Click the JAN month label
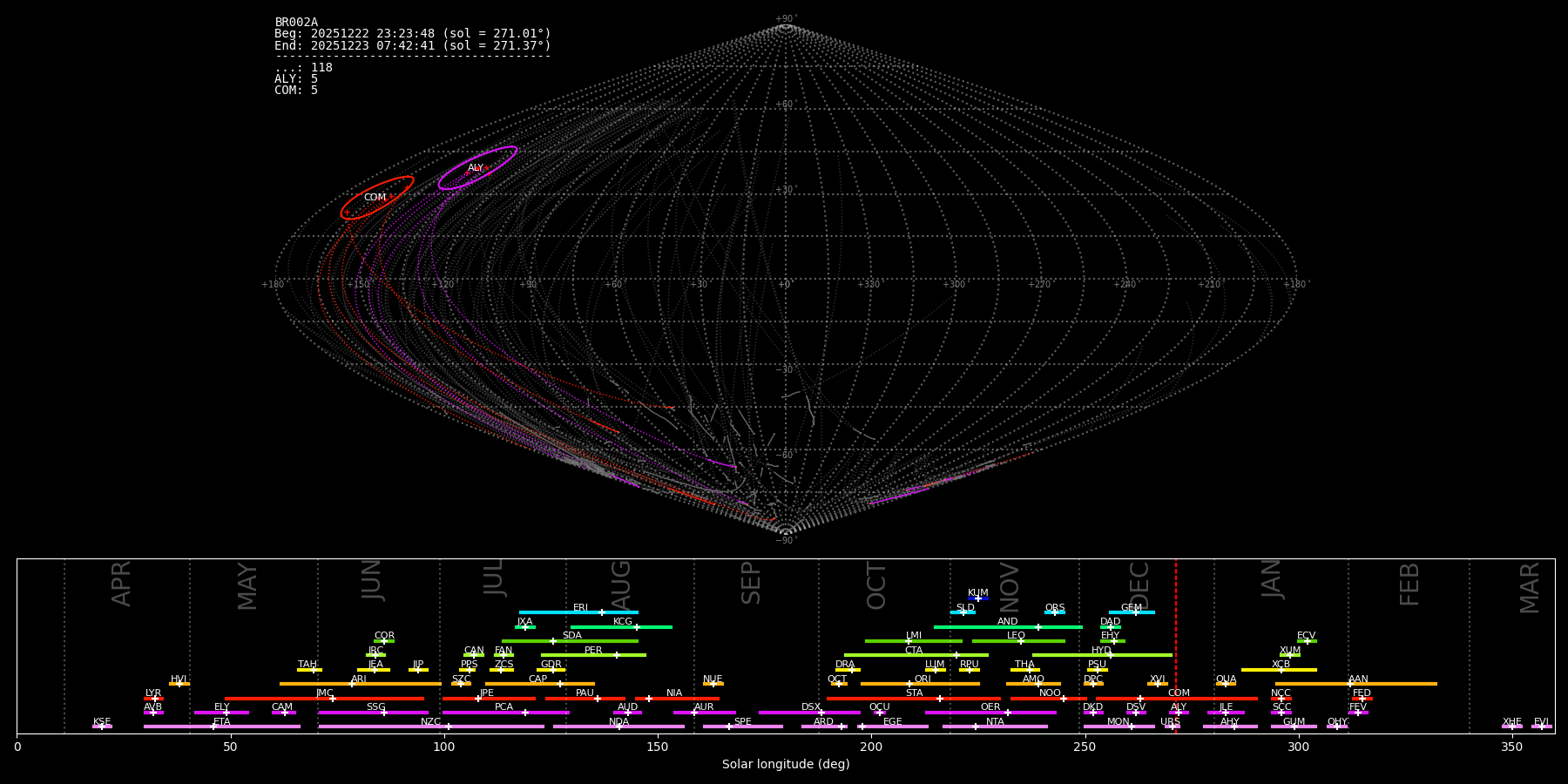This screenshot has height=784, width=1568. click(x=1272, y=579)
